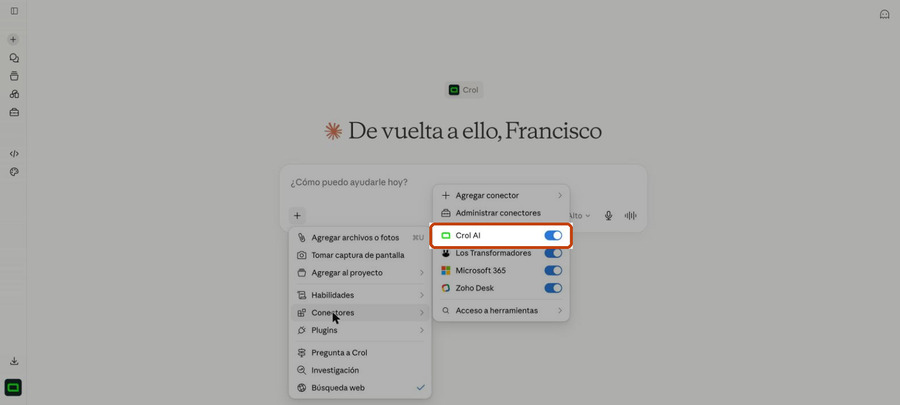The height and width of the screenshot is (405, 900).
Task: Disable Los Transformadores connector toggle
Action: coord(553,253)
